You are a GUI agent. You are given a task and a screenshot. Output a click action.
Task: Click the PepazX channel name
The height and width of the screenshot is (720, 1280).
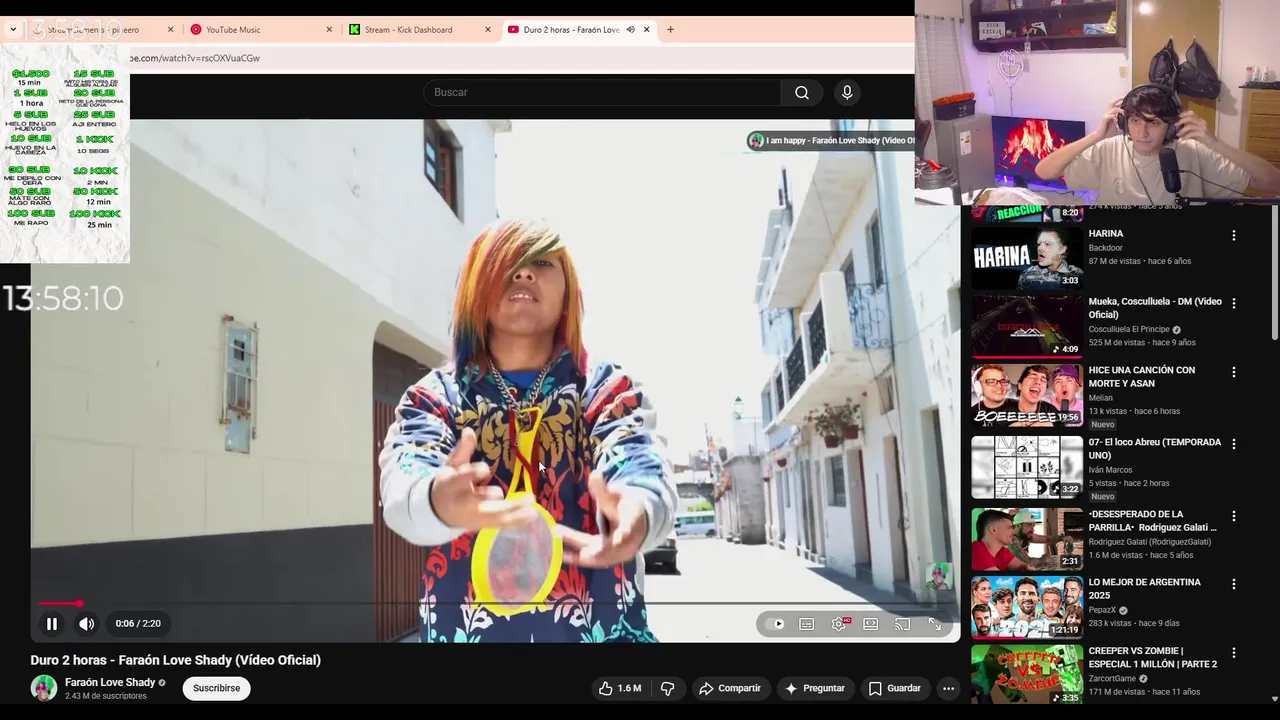point(1103,610)
